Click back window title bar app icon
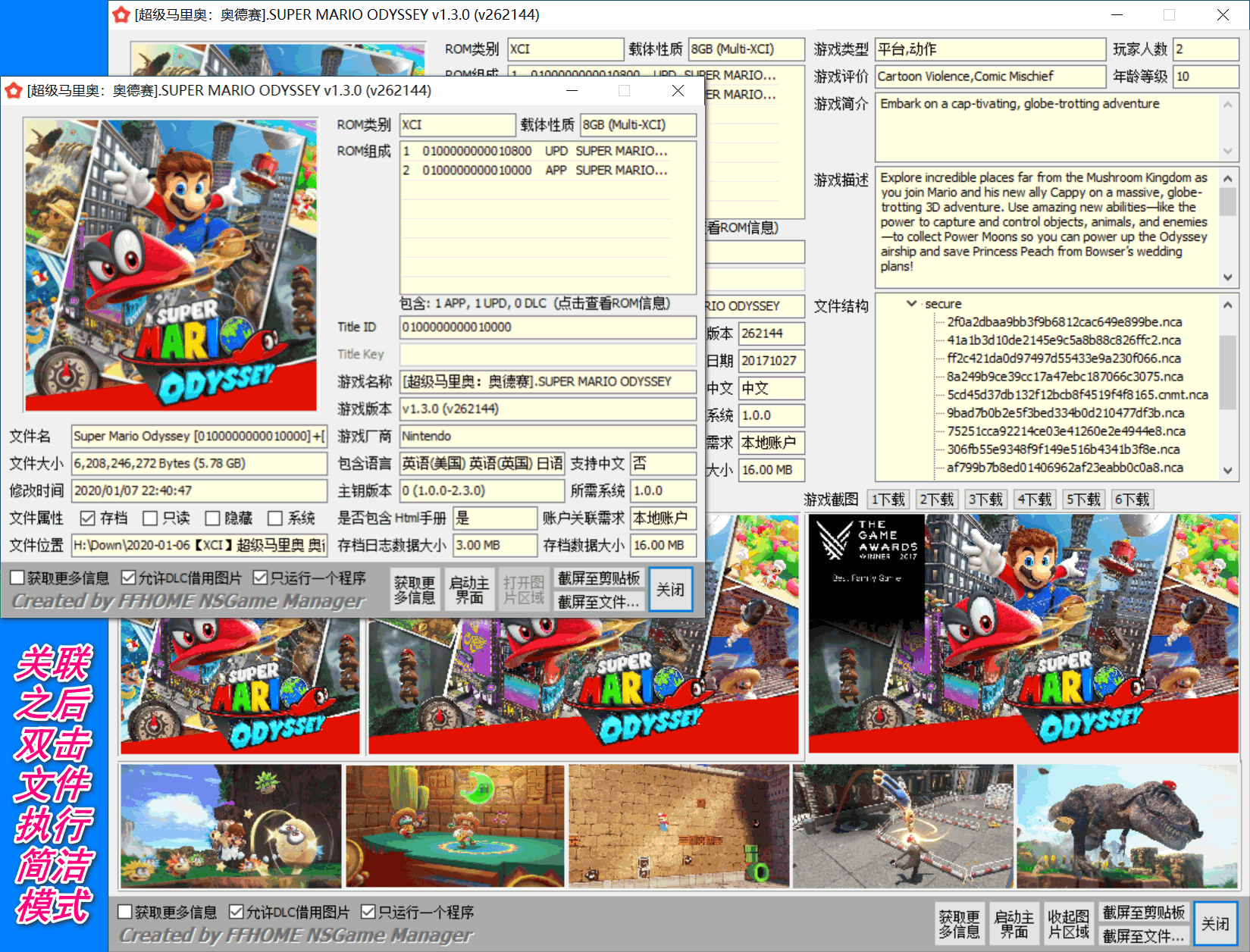Viewport: 1250px width, 952px height. (121, 15)
